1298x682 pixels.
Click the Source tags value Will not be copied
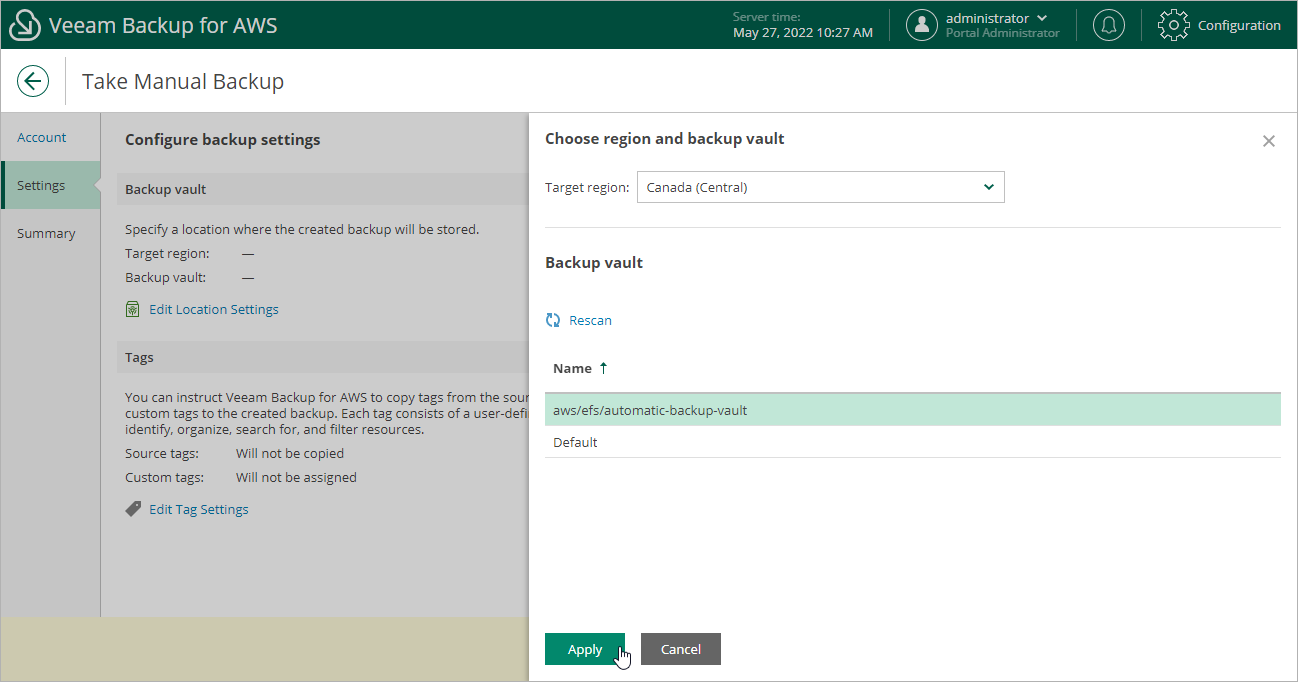(290, 453)
